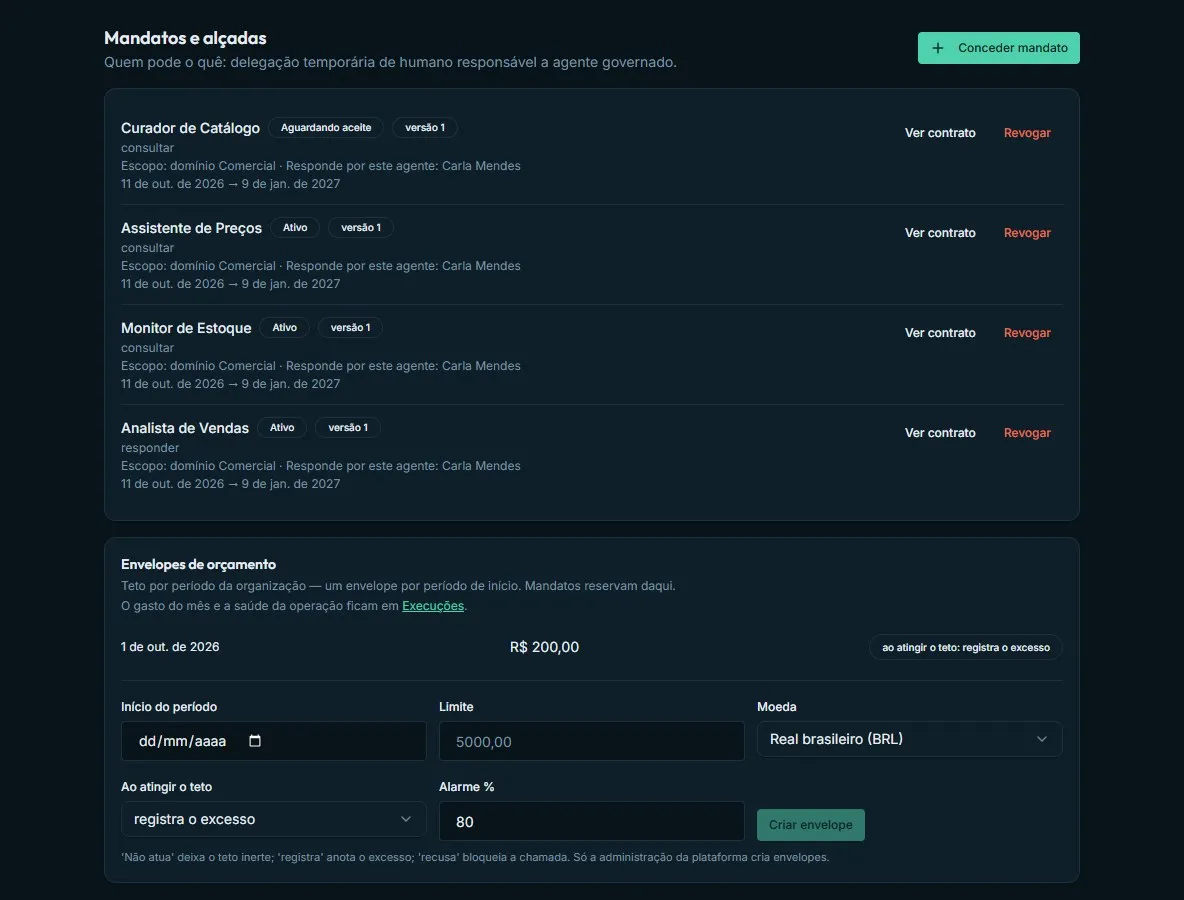1184x900 pixels.
Task: Open the calendar picker icon in Início do período
Action: (255, 741)
